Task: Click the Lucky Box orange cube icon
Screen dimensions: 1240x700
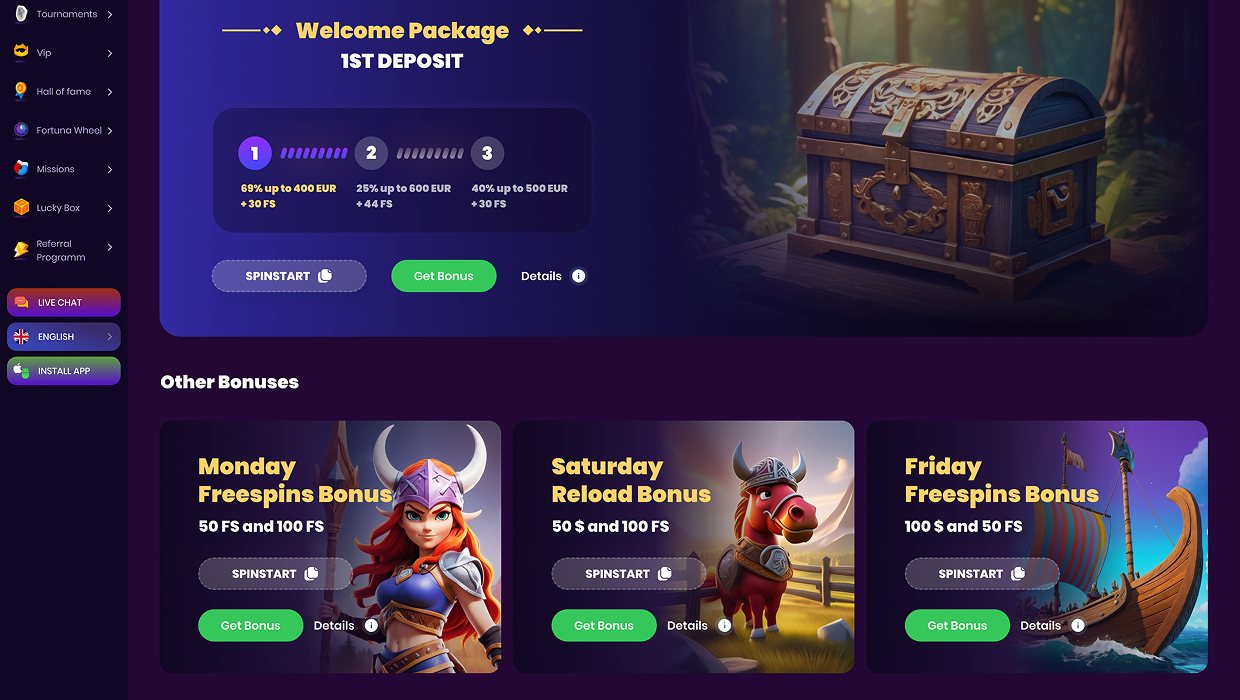Action: click(x=21, y=208)
